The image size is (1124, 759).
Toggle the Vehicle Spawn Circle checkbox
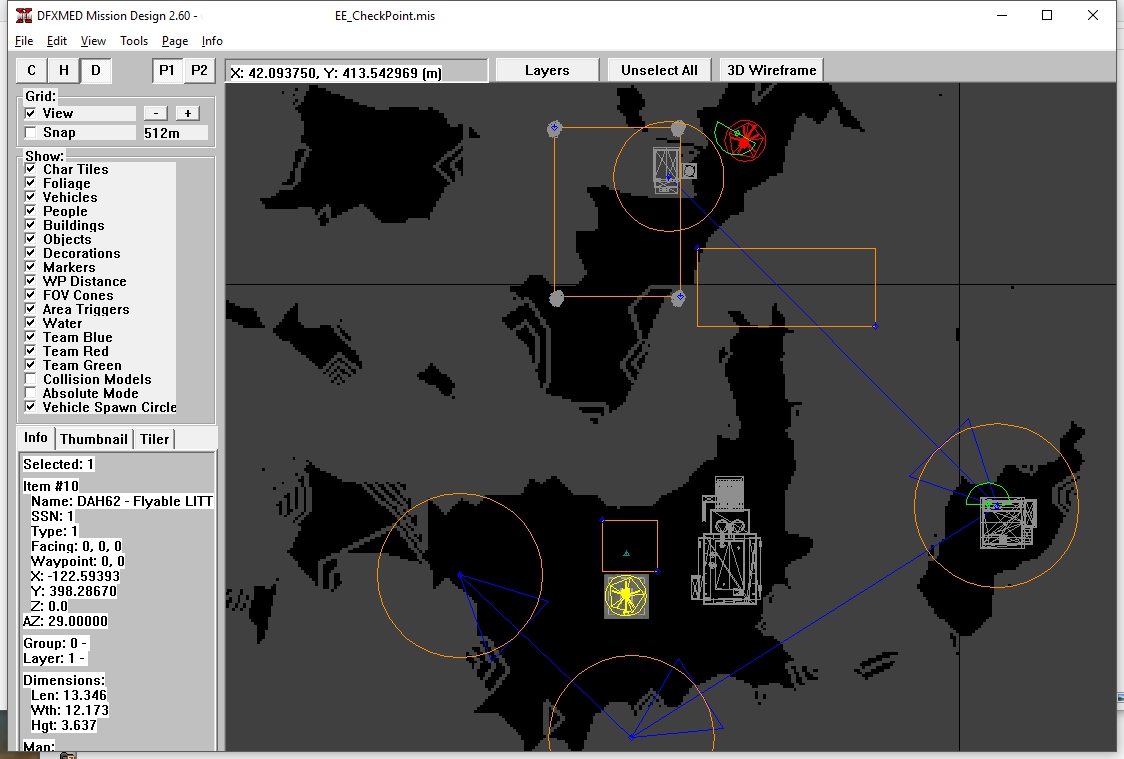pyautogui.click(x=30, y=406)
